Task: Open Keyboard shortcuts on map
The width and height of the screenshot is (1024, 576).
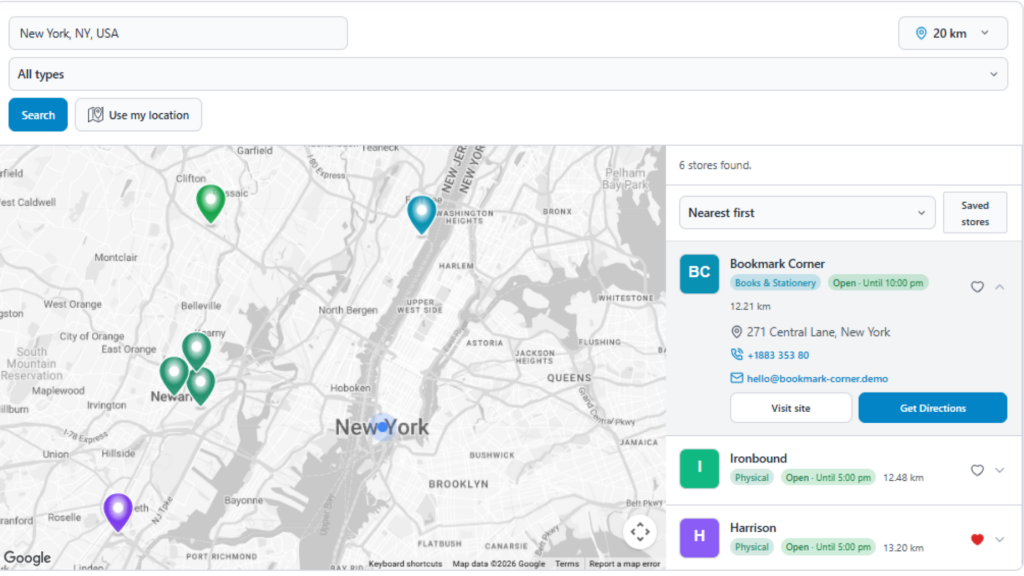Action: pos(405,564)
